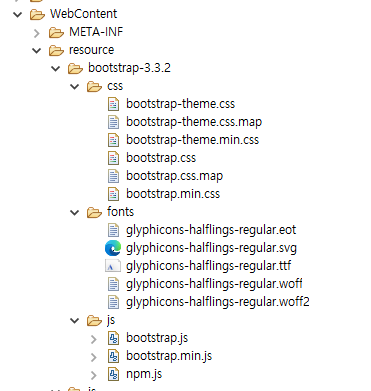This screenshot has width=371, height=391.
Task: Click the Edge icon of glyphicons-halflings-regular.svg
Action: pyautogui.click(x=113, y=248)
